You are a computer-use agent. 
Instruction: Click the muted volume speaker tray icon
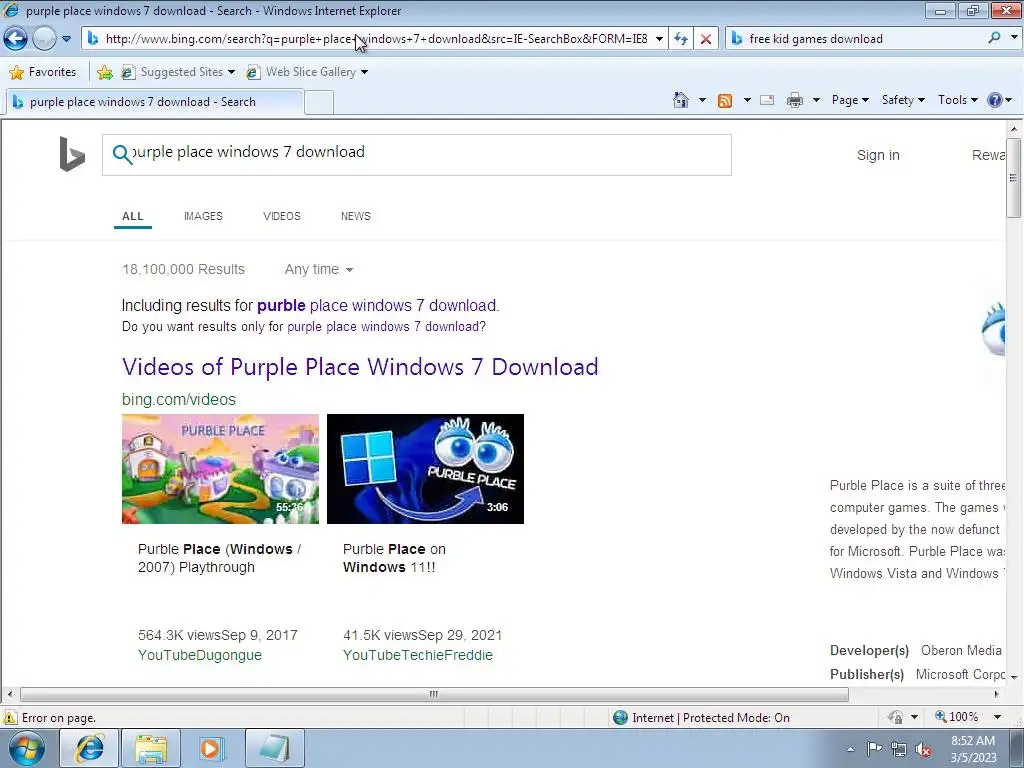[x=923, y=749]
